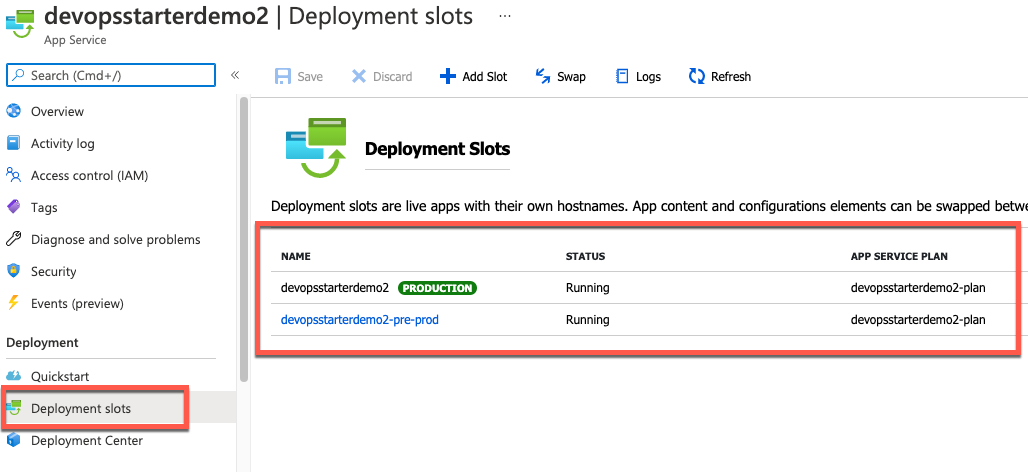This screenshot has width=1028, height=472.
Task: Click the Add Slot button label
Action: click(485, 77)
